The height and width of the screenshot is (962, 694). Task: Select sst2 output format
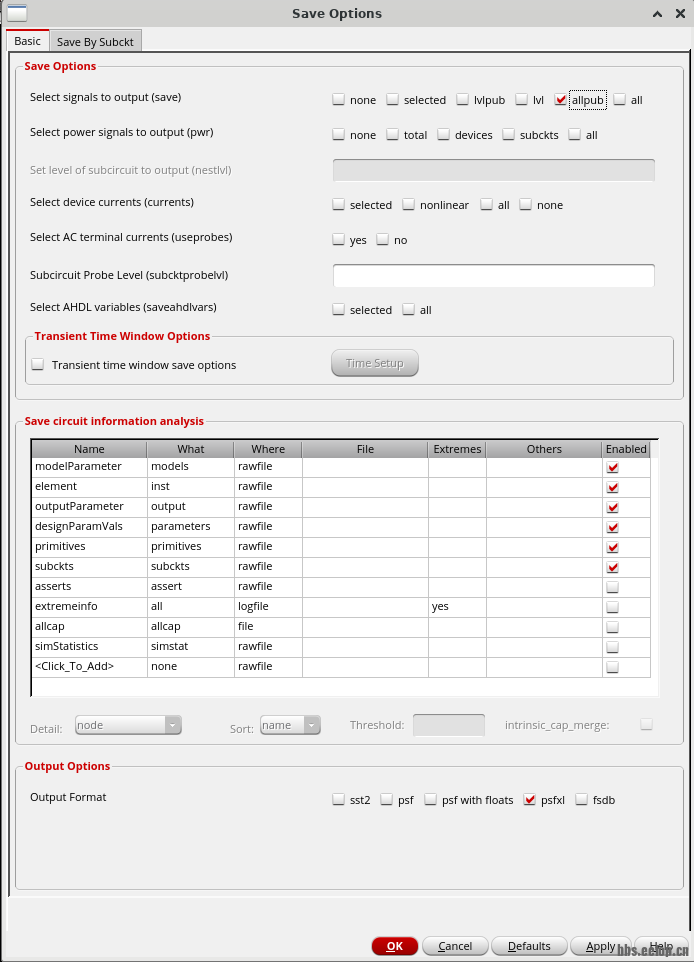pyautogui.click(x=338, y=799)
